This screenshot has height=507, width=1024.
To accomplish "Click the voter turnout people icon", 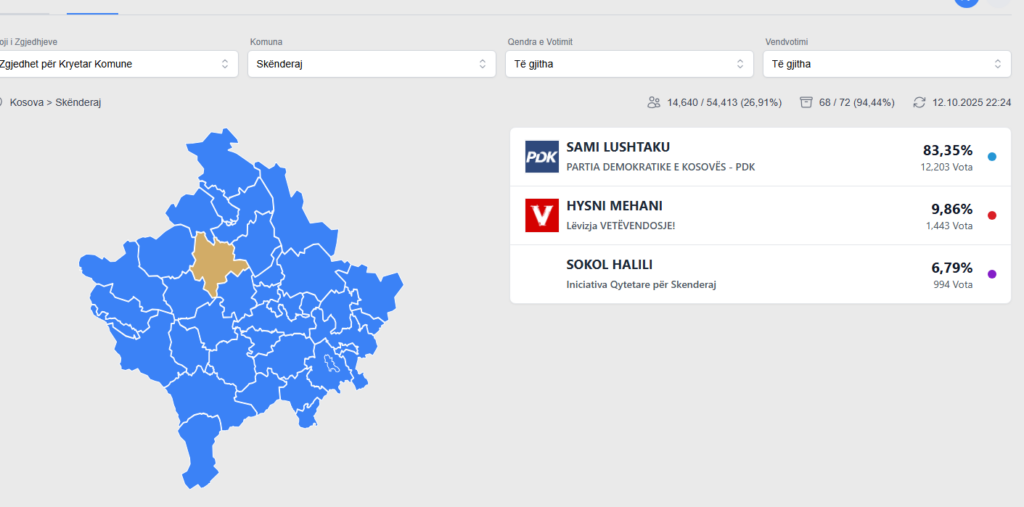I will click(x=654, y=102).
